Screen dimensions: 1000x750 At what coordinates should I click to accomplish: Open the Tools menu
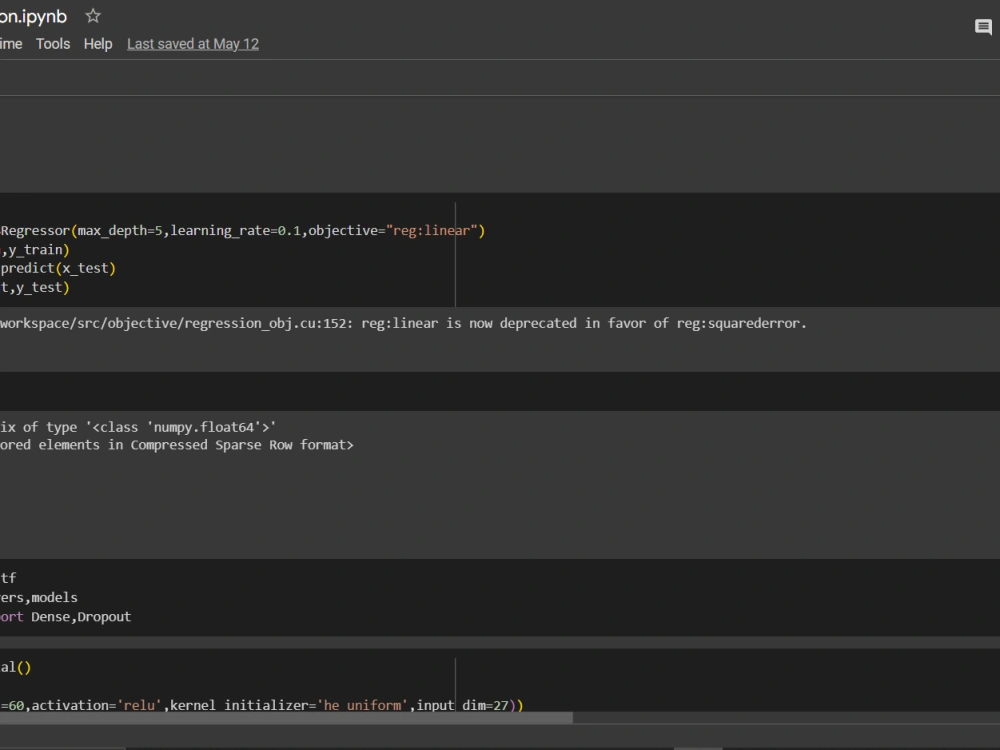[52, 44]
